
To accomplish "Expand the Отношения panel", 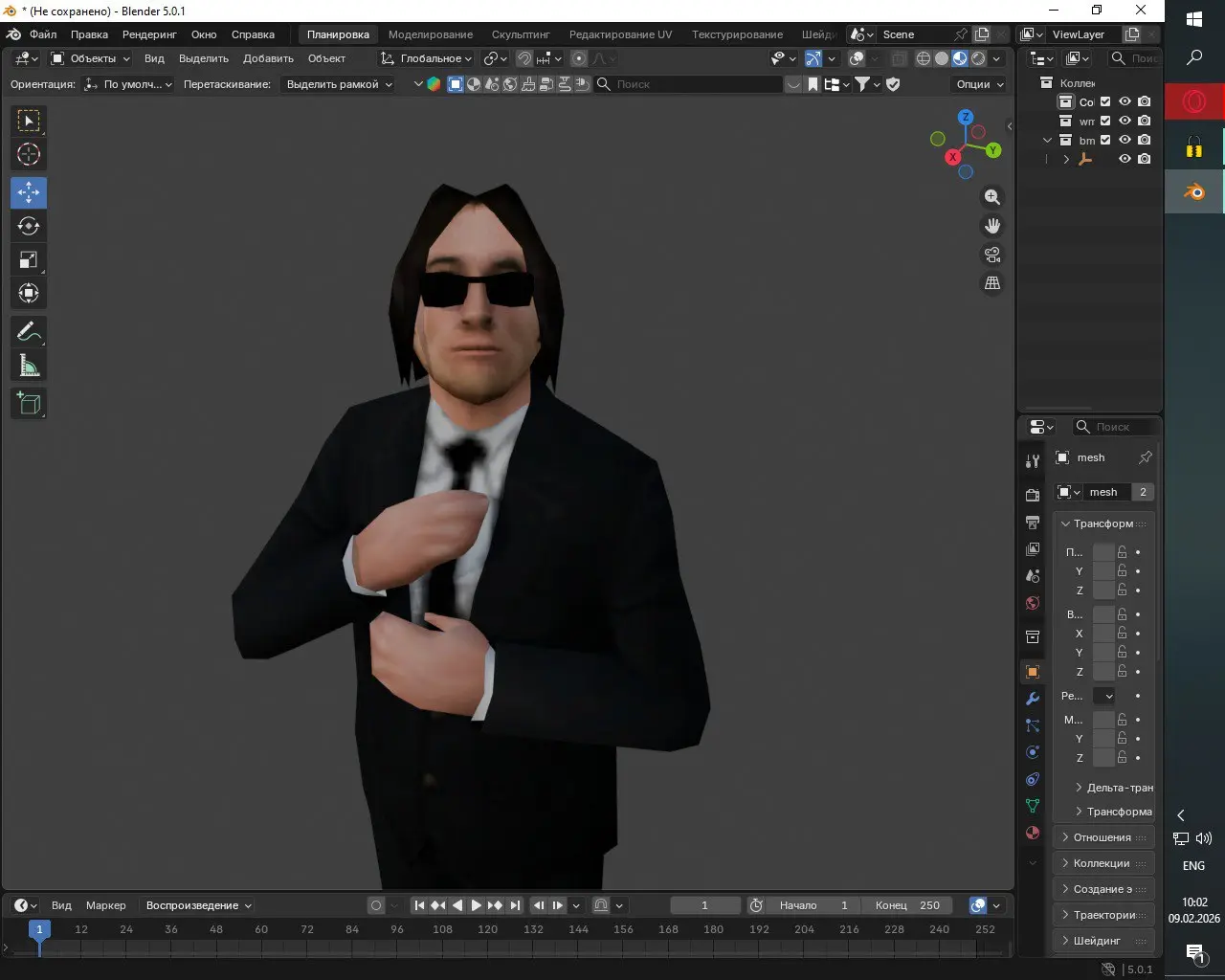I will click(x=1102, y=837).
